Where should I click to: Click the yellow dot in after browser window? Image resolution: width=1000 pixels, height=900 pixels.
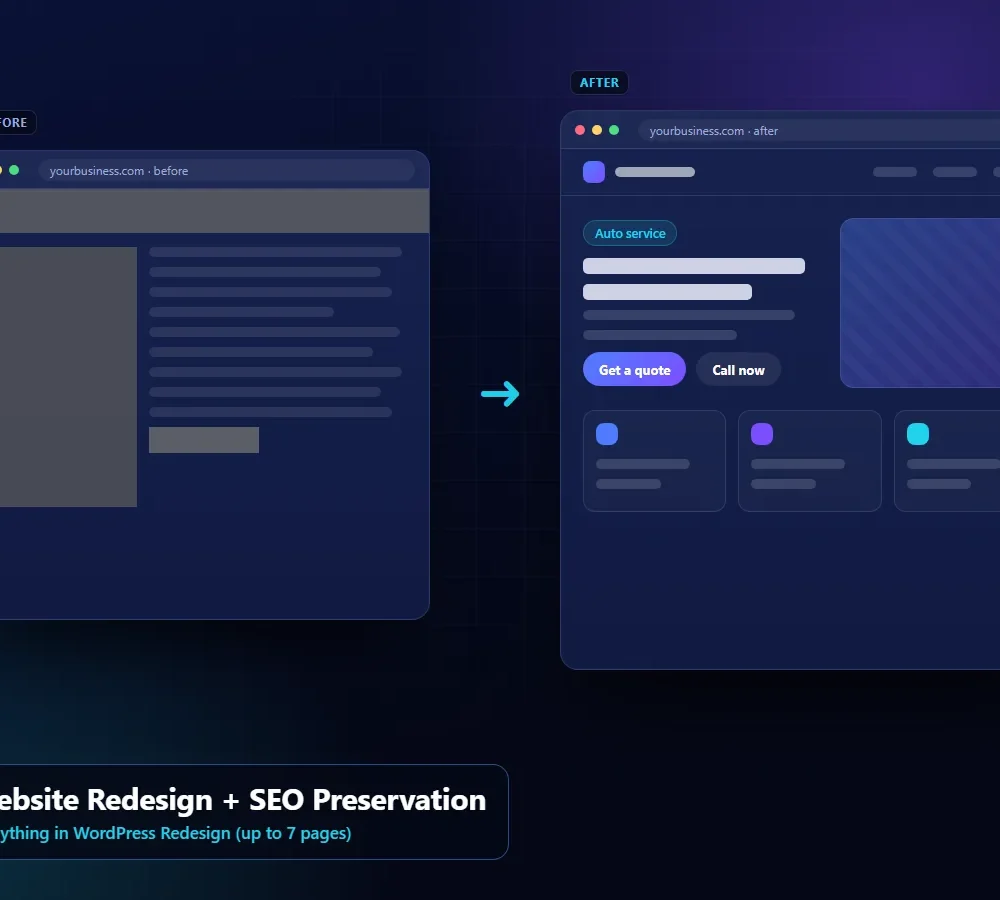[597, 130]
